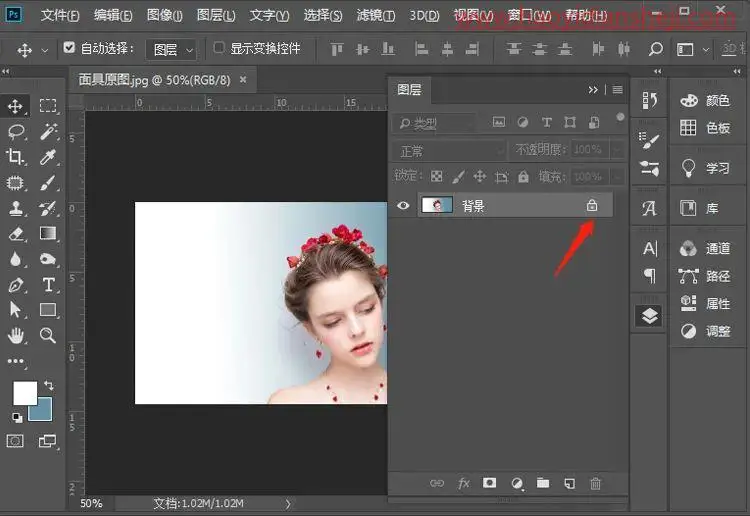Open the layer filter 类型 dropdown
Viewport: 750px width, 516px height.
tap(435, 123)
